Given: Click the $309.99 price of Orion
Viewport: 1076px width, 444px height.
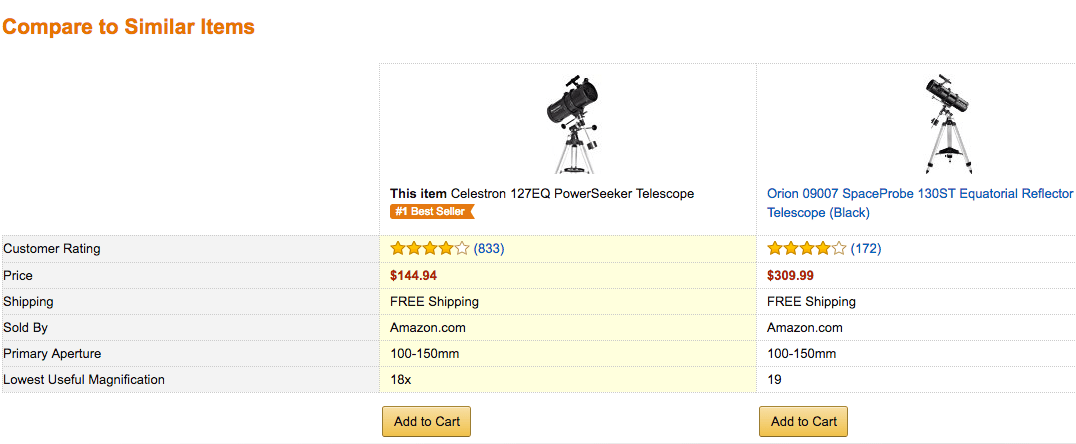Looking at the screenshot, I should pyautogui.click(x=791, y=275).
